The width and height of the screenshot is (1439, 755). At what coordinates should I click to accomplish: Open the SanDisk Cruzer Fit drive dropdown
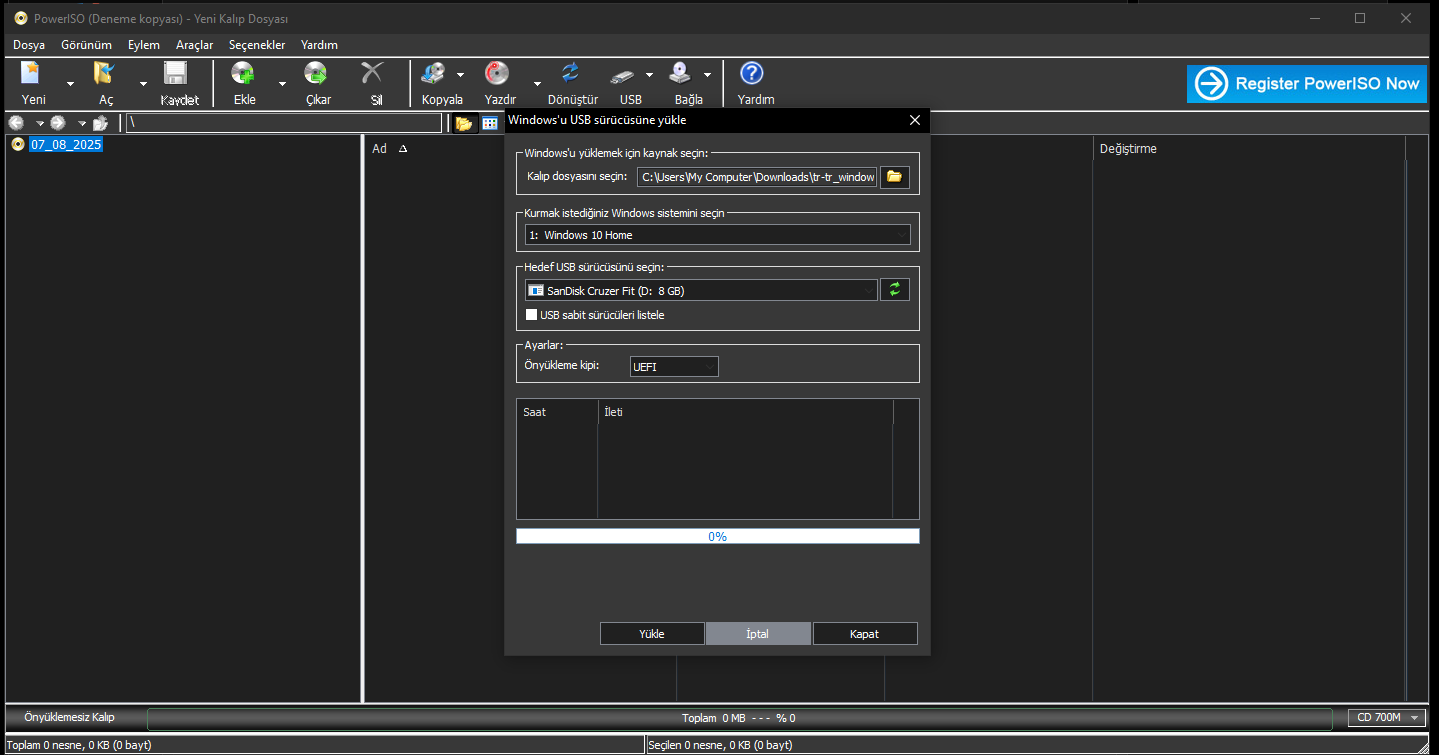click(701, 290)
